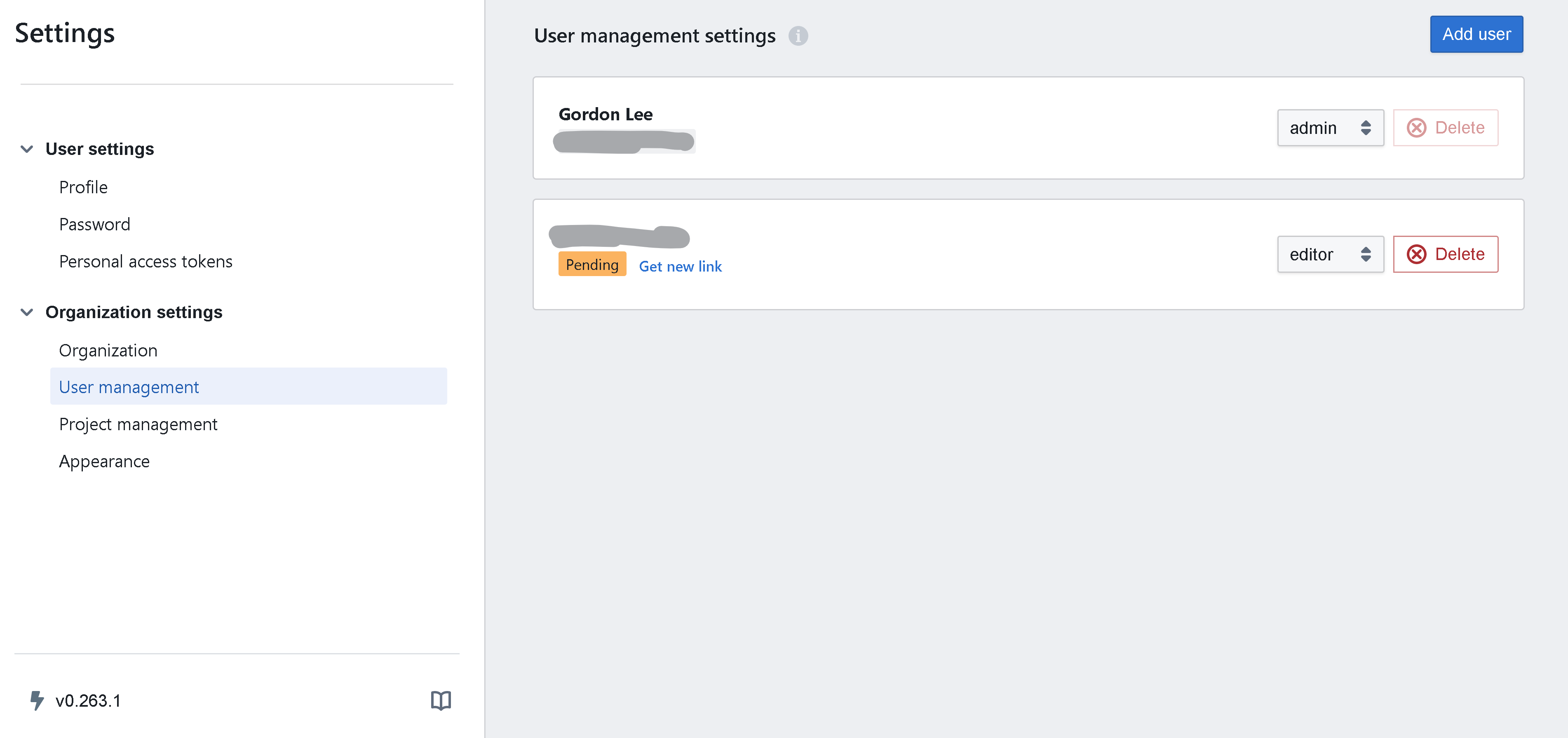Viewport: 1568px width, 738px height.
Task: Click Delete on the pending user row
Action: (1446, 254)
